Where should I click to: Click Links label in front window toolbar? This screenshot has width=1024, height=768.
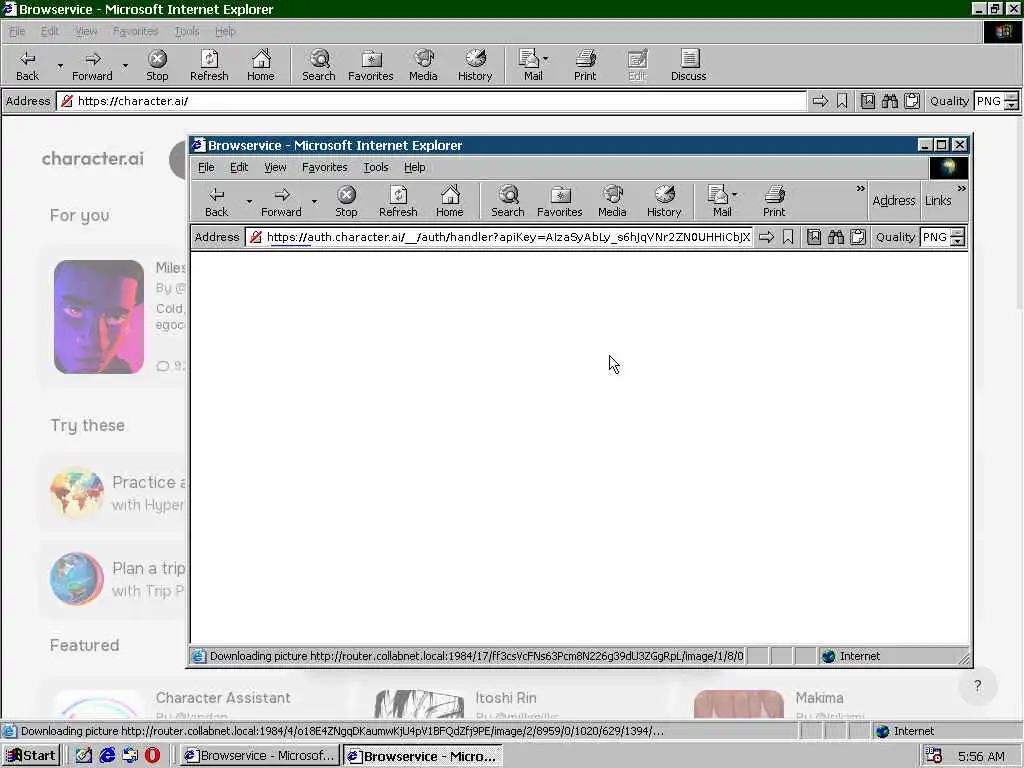(x=938, y=200)
